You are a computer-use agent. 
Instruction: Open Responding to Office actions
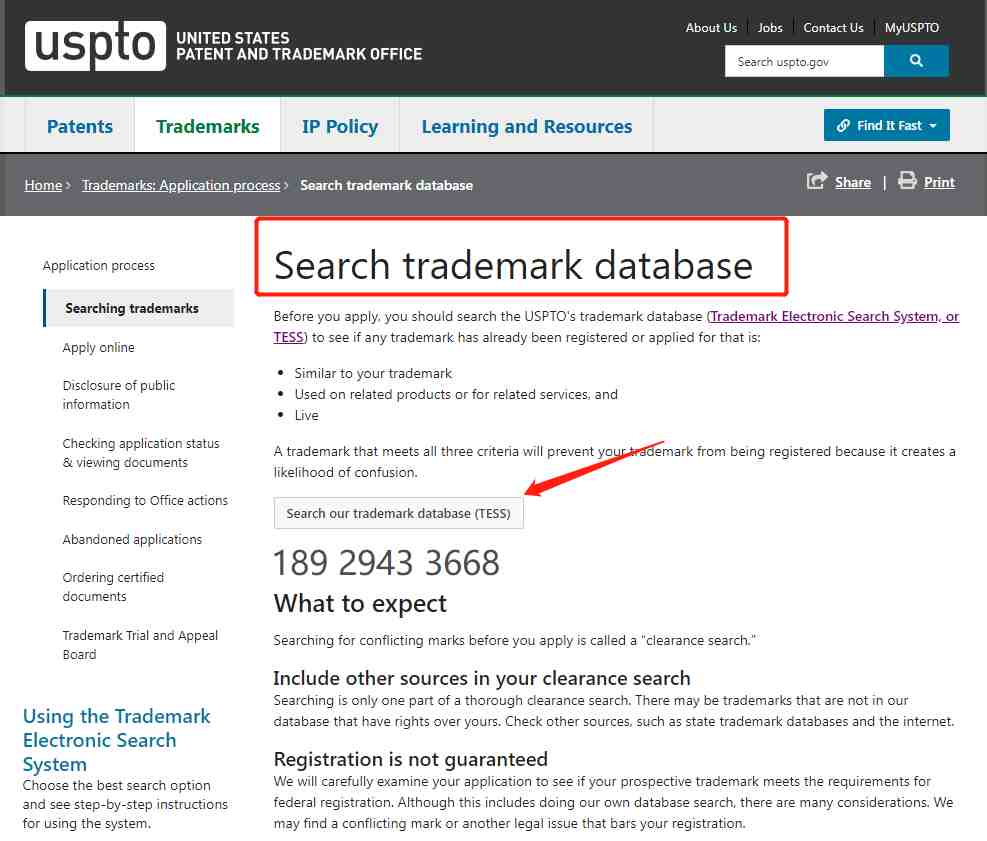click(x=145, y=500)
